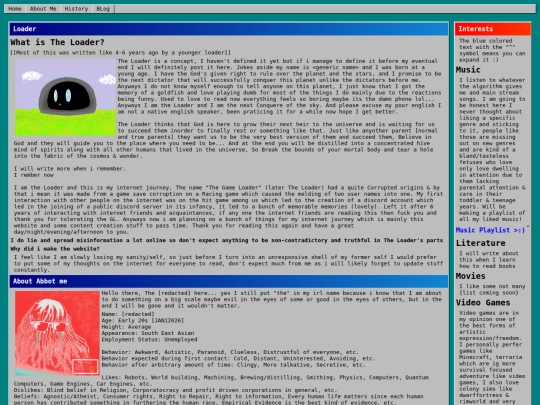Open the Home menu item

click(x=15, y=9)
